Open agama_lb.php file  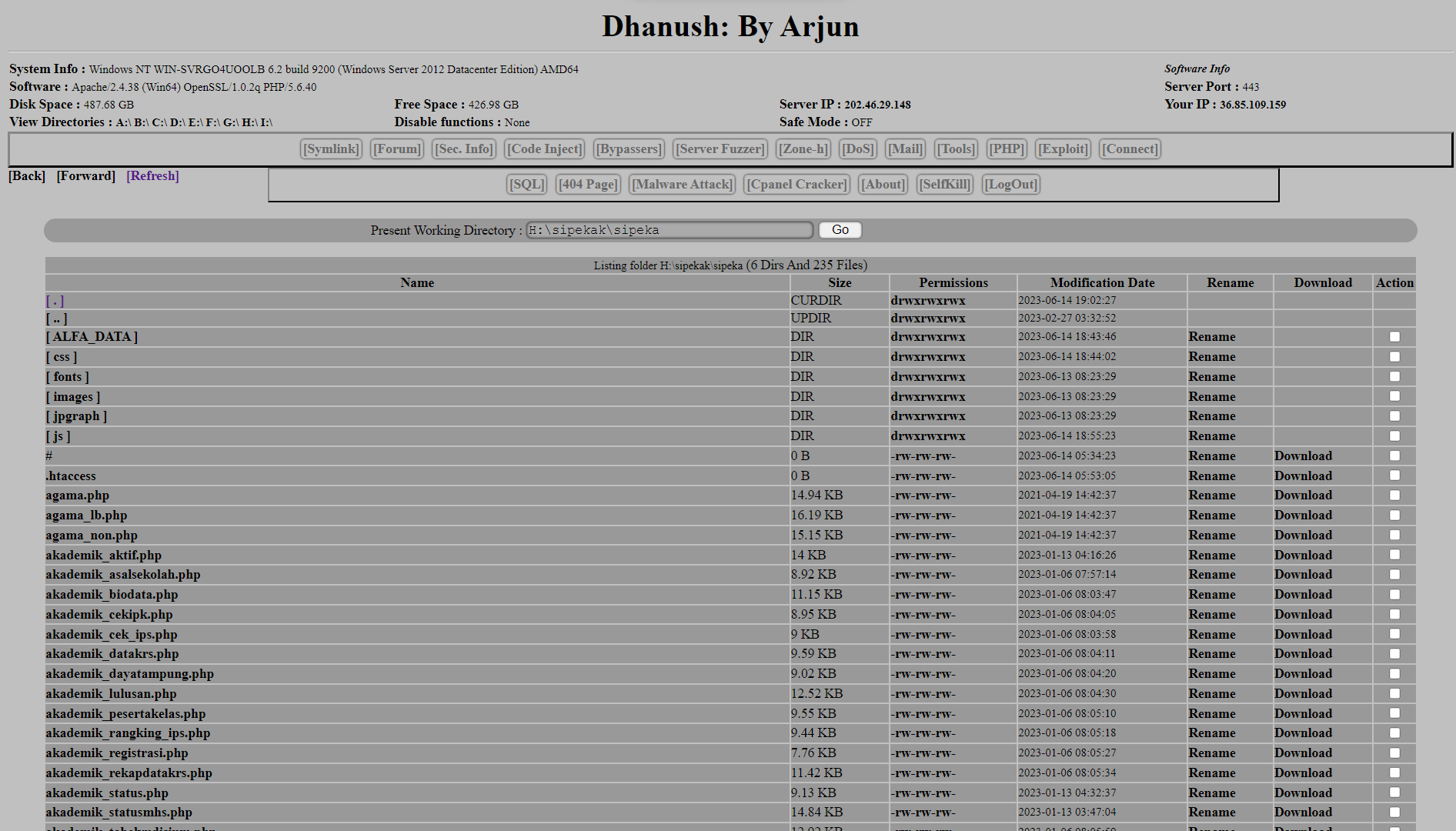(86, 516)
